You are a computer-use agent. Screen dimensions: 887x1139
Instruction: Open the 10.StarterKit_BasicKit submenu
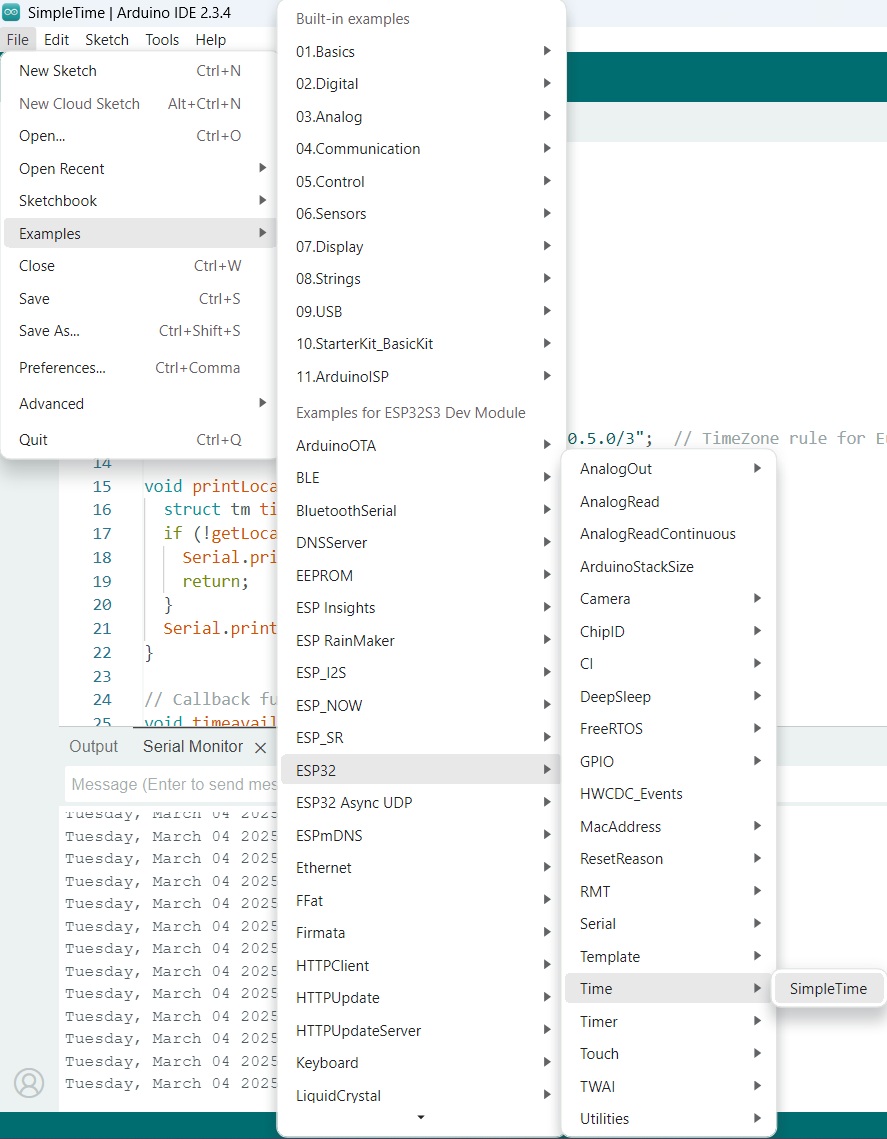(x=421, y=344)
